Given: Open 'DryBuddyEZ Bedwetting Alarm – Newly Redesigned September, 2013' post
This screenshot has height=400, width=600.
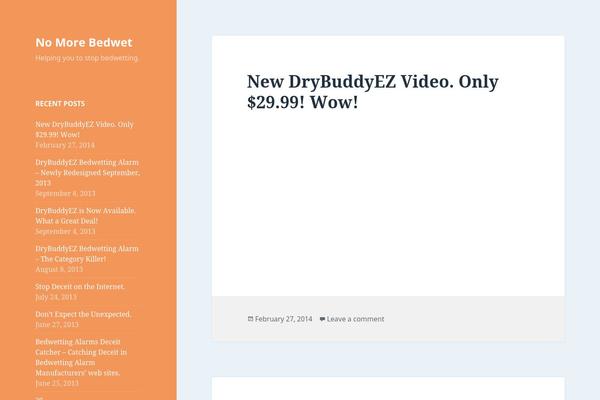Looking at the screenshot, I should tap(88, 173).
